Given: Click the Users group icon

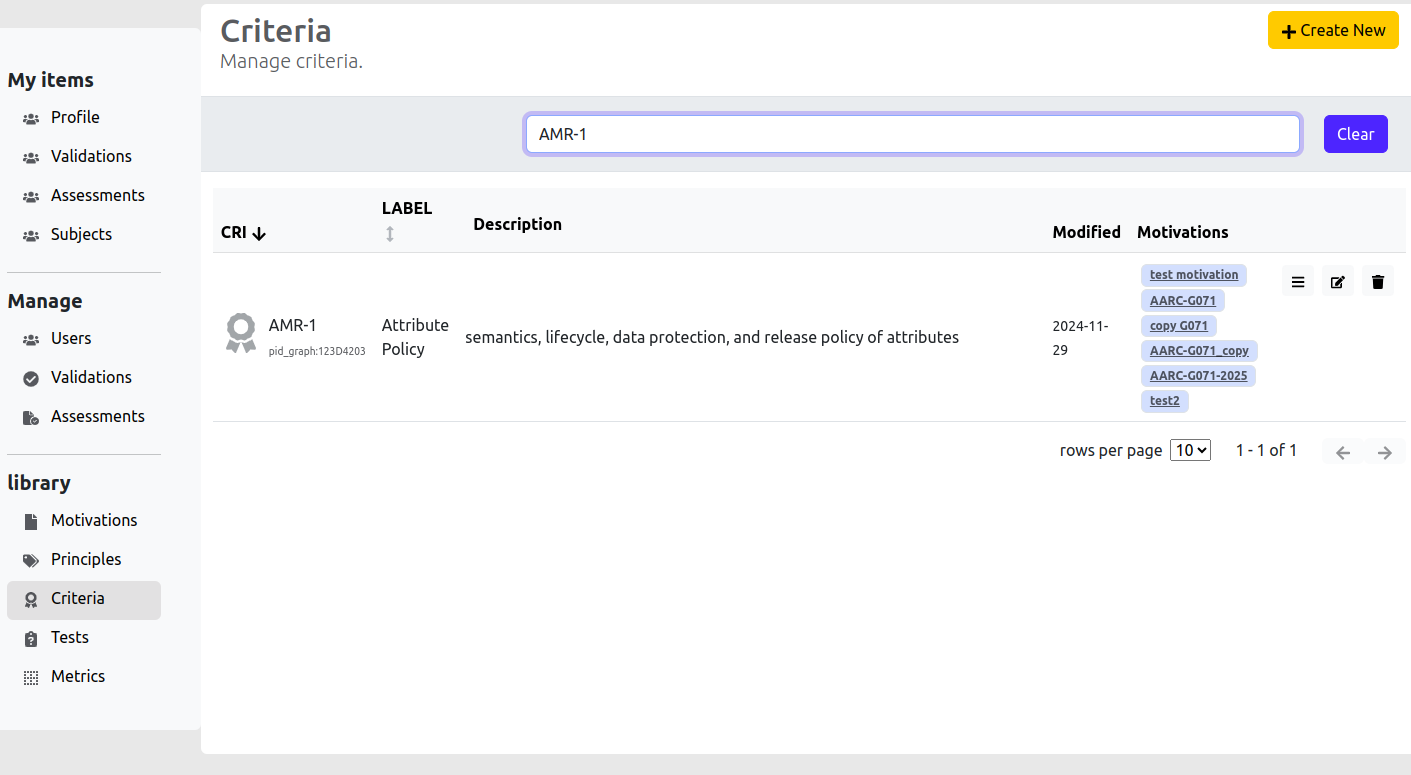Looking at the screenshot, I should (x=31, y=339).
